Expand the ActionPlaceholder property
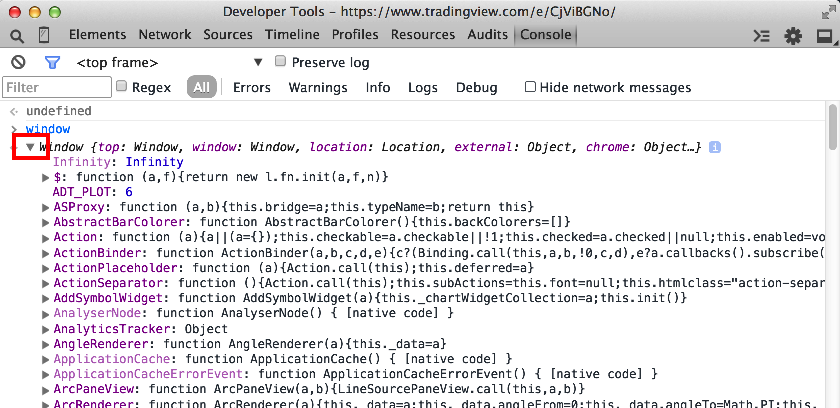This screenshot has height=408, width=840. pyautogui.click(x=46, y=267)
